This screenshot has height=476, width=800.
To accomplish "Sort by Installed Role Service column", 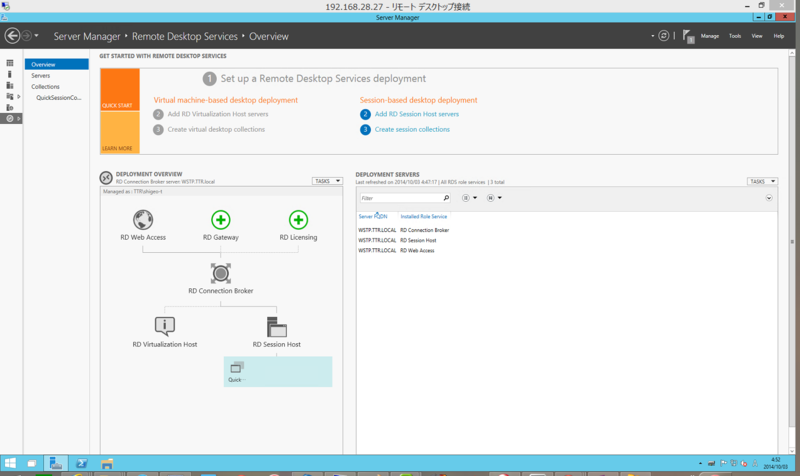I will click(x=423, y=217).
